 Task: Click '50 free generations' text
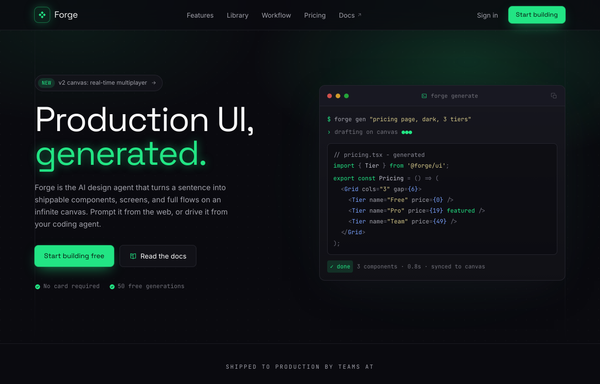(x=151, y=286)
